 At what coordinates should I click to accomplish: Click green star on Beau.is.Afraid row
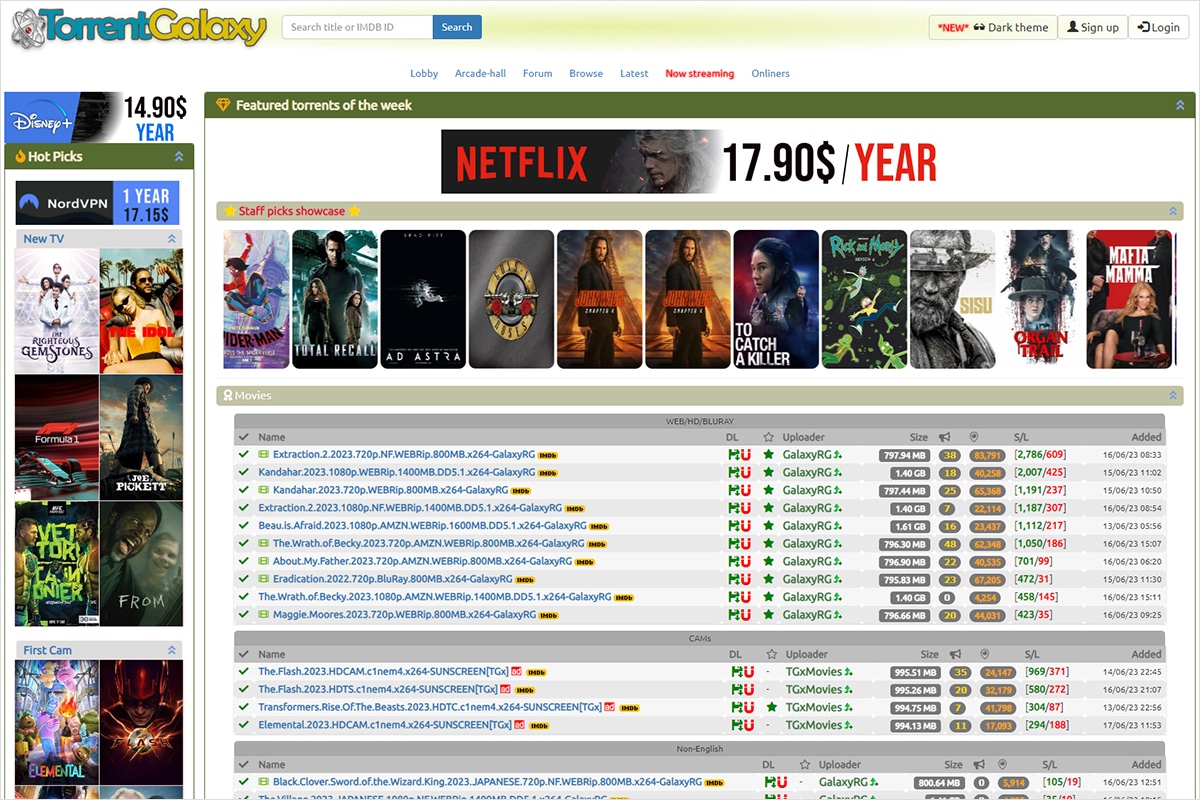pyautogui.click(x=768, y=526)
